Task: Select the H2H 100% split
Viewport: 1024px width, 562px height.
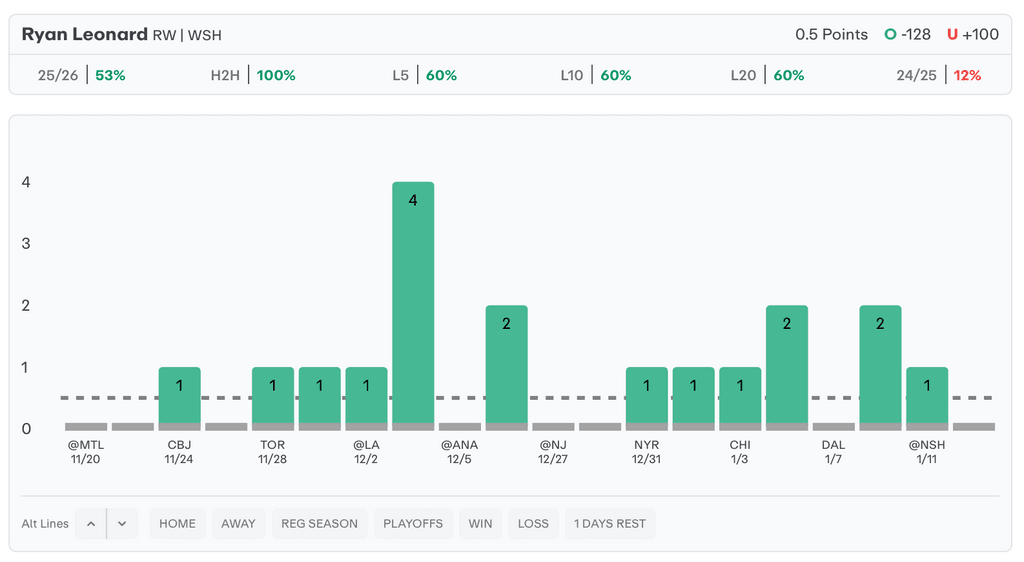Action: click(253, 75)
